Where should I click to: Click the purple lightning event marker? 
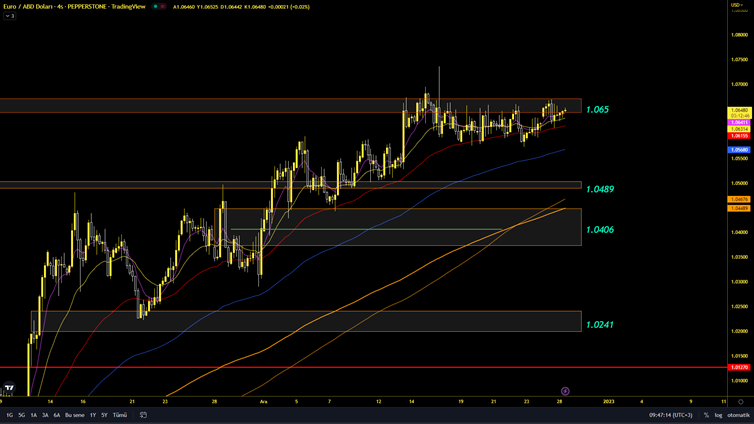(x=565, y=391)
